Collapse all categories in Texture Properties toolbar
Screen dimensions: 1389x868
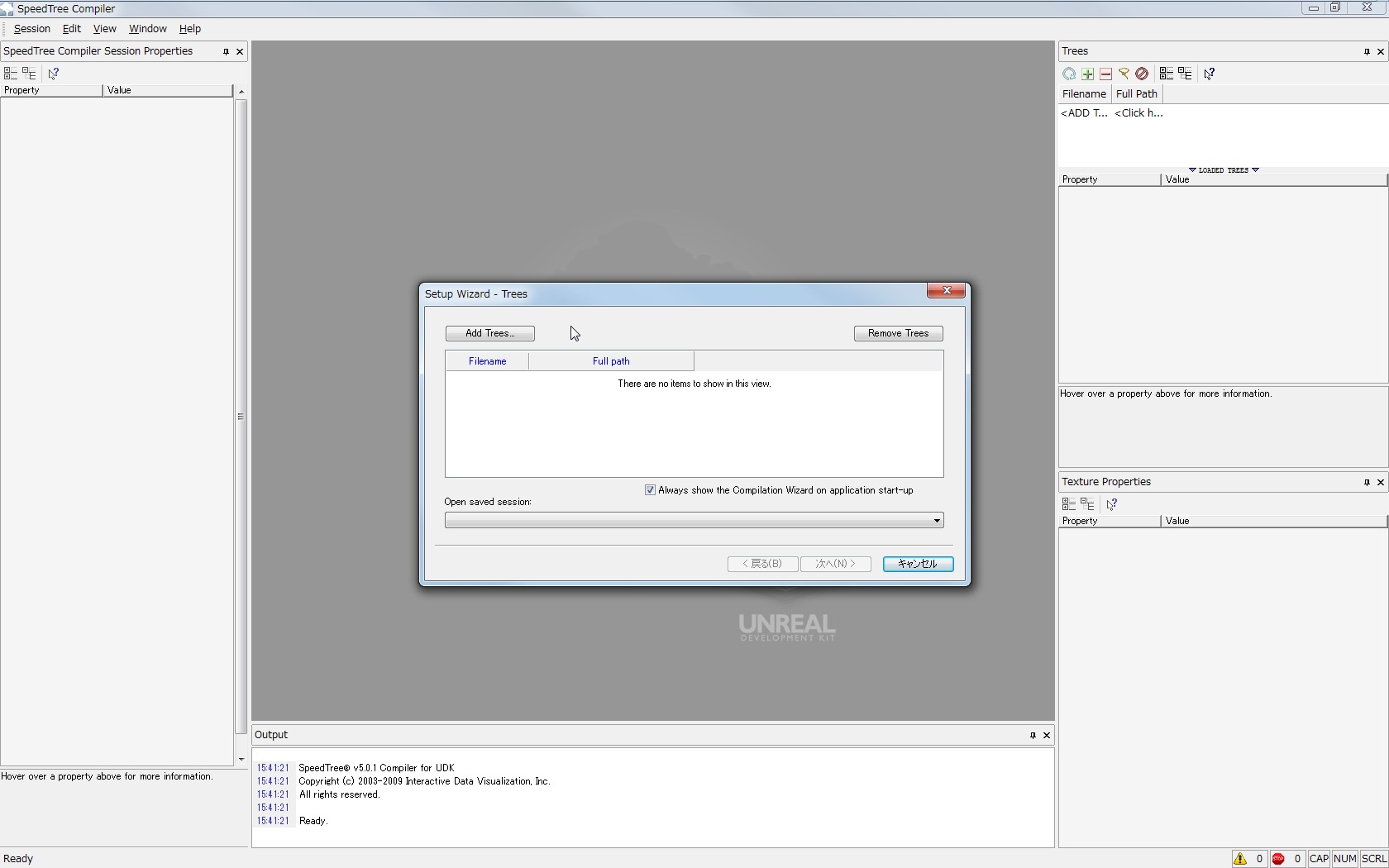[1087, 504]
